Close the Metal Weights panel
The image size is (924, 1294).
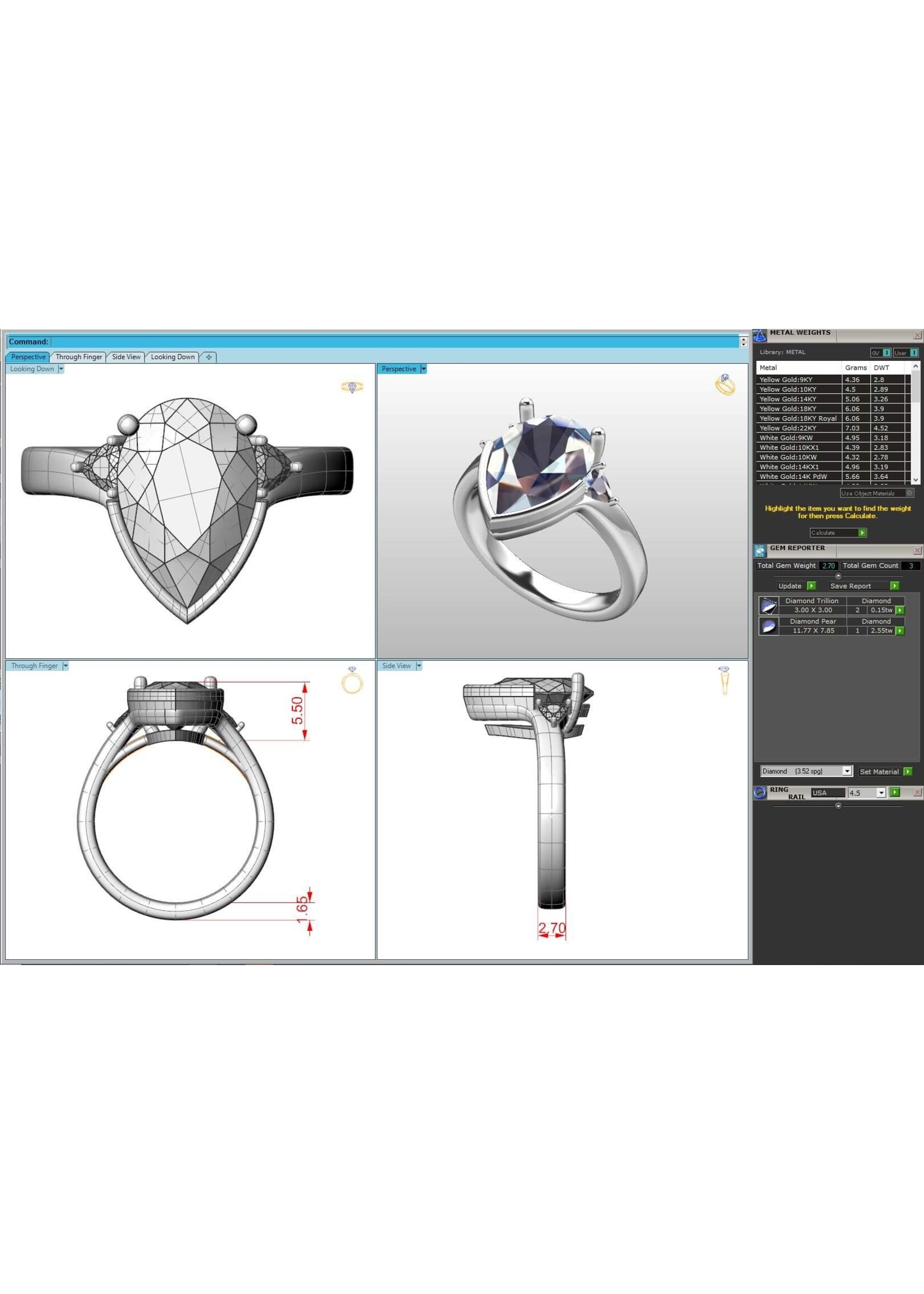[917, 335]
